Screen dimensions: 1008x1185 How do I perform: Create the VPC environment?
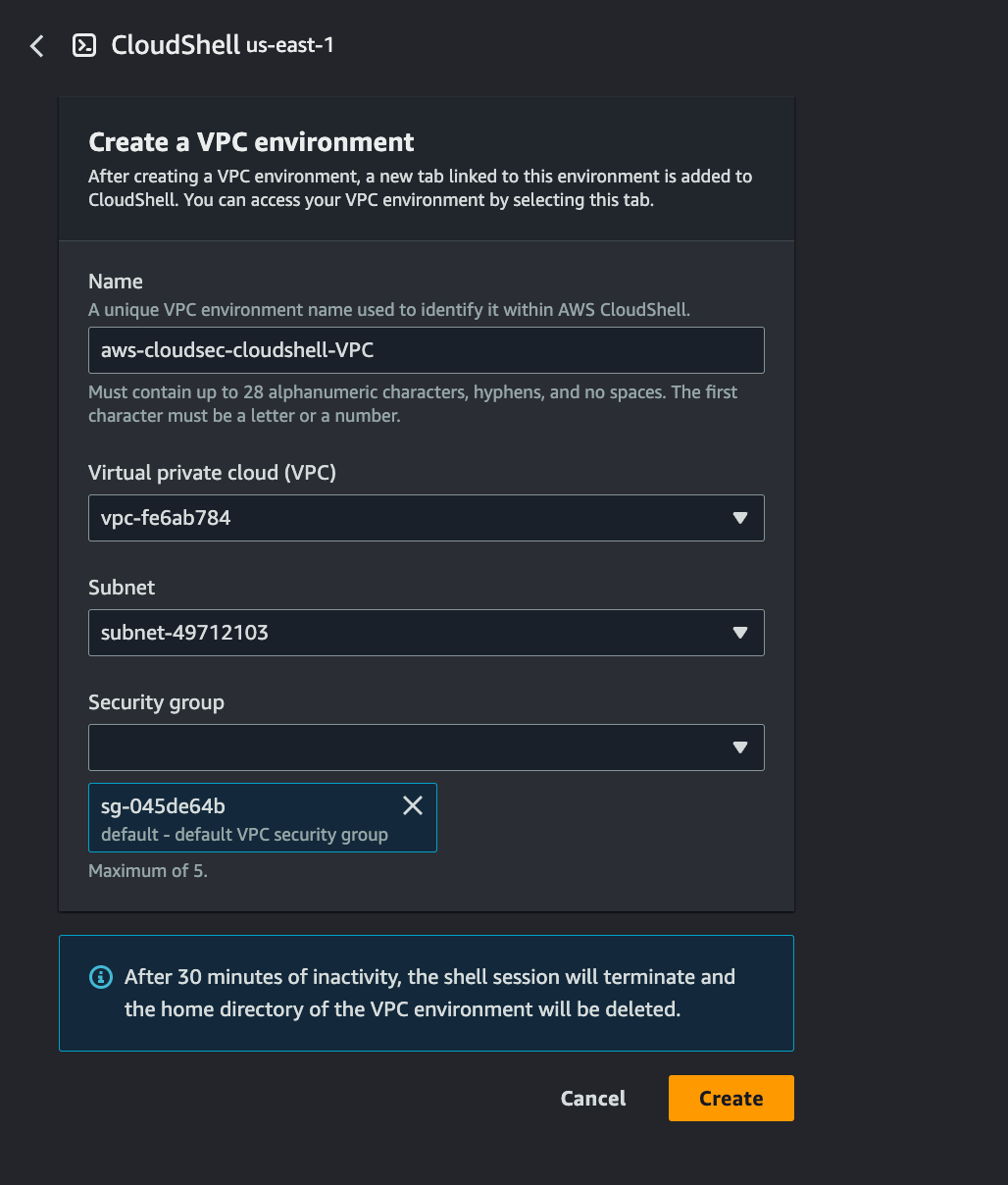[x=731, y=1099]
